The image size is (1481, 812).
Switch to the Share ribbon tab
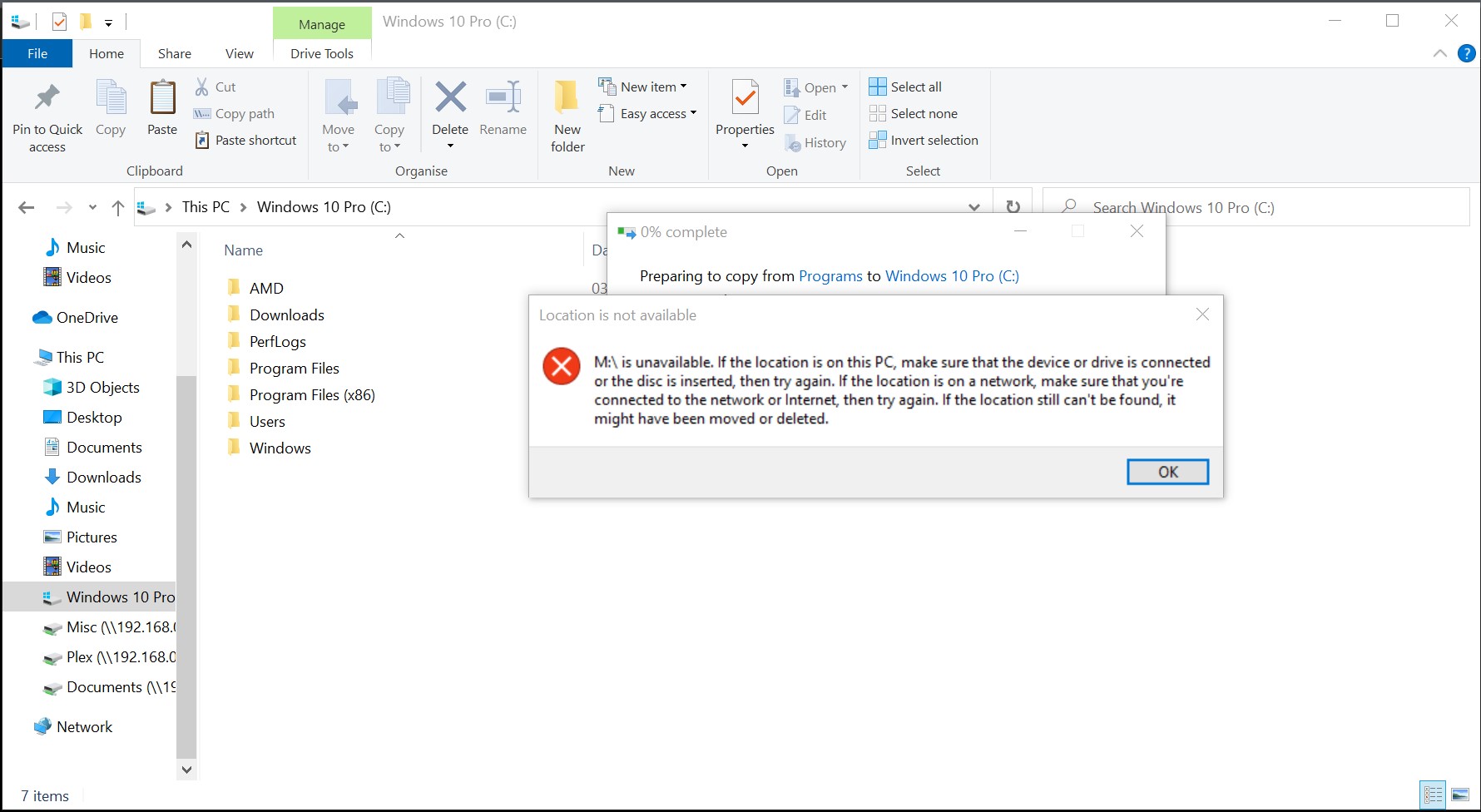point(175,53)
